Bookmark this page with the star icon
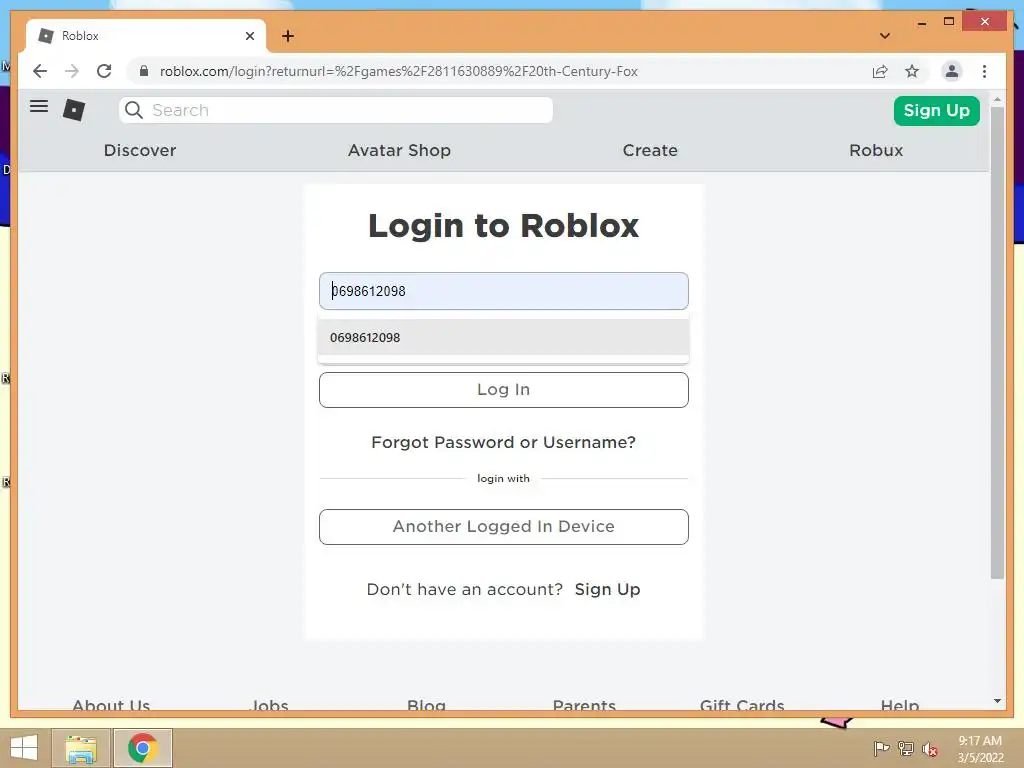 912,71
